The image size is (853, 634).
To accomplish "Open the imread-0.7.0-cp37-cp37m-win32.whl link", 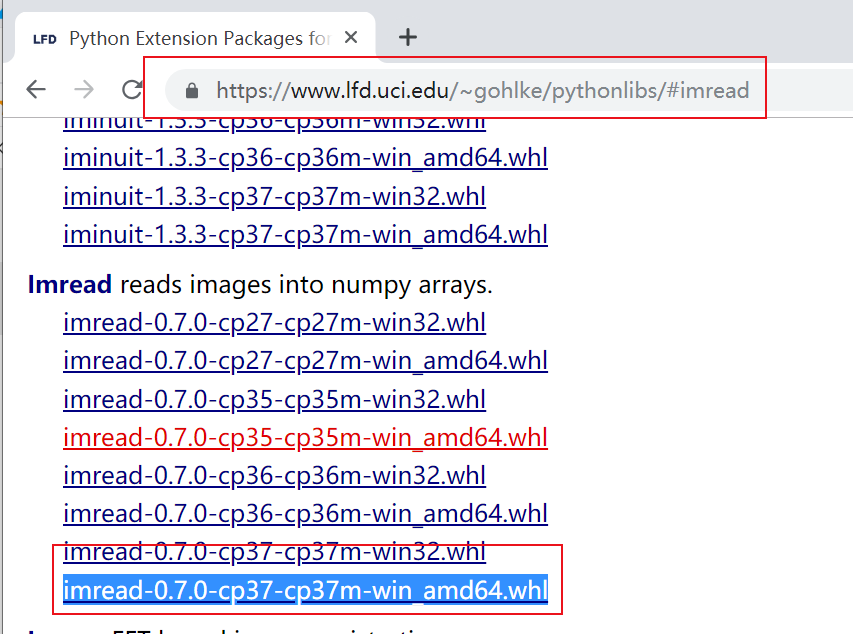I will (x=274, y=551).
